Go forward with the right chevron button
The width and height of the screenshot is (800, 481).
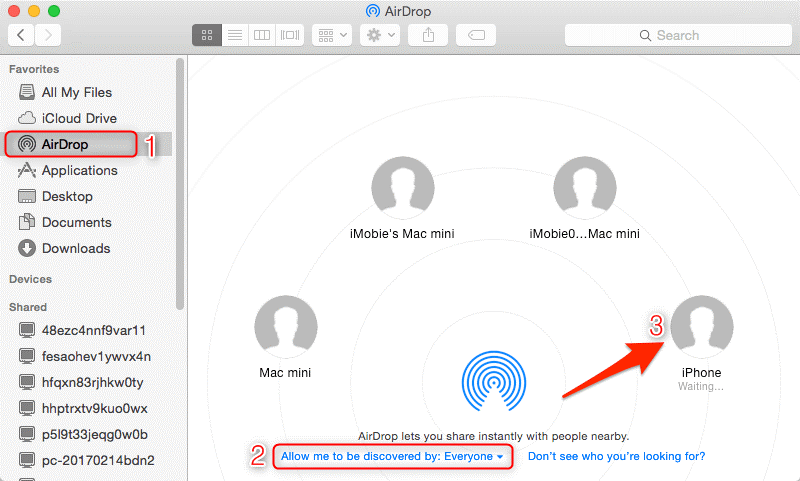[x=48, y=35]
